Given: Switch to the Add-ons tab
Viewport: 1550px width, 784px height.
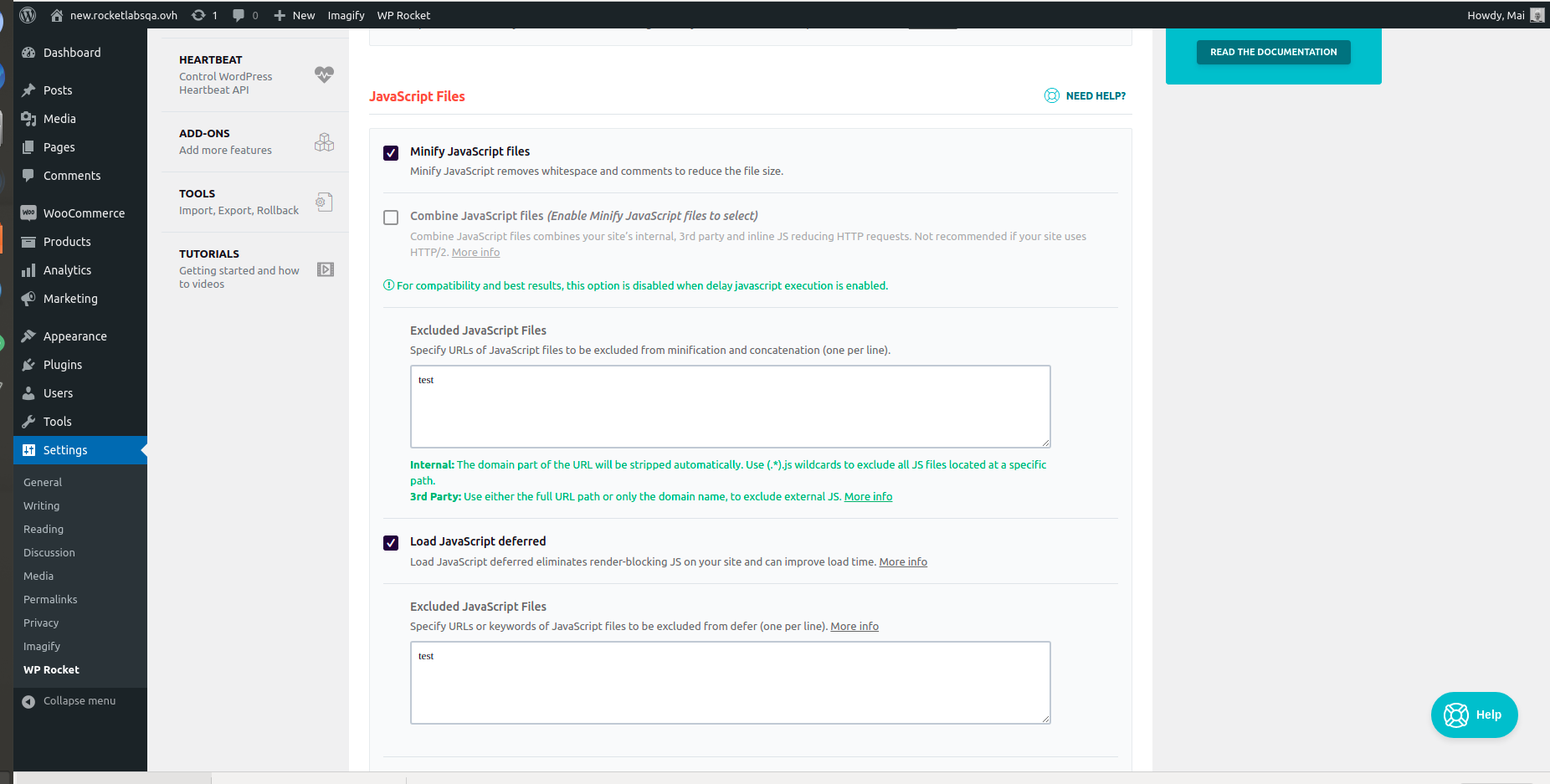Looking at the screenshot, I should 254,142.
